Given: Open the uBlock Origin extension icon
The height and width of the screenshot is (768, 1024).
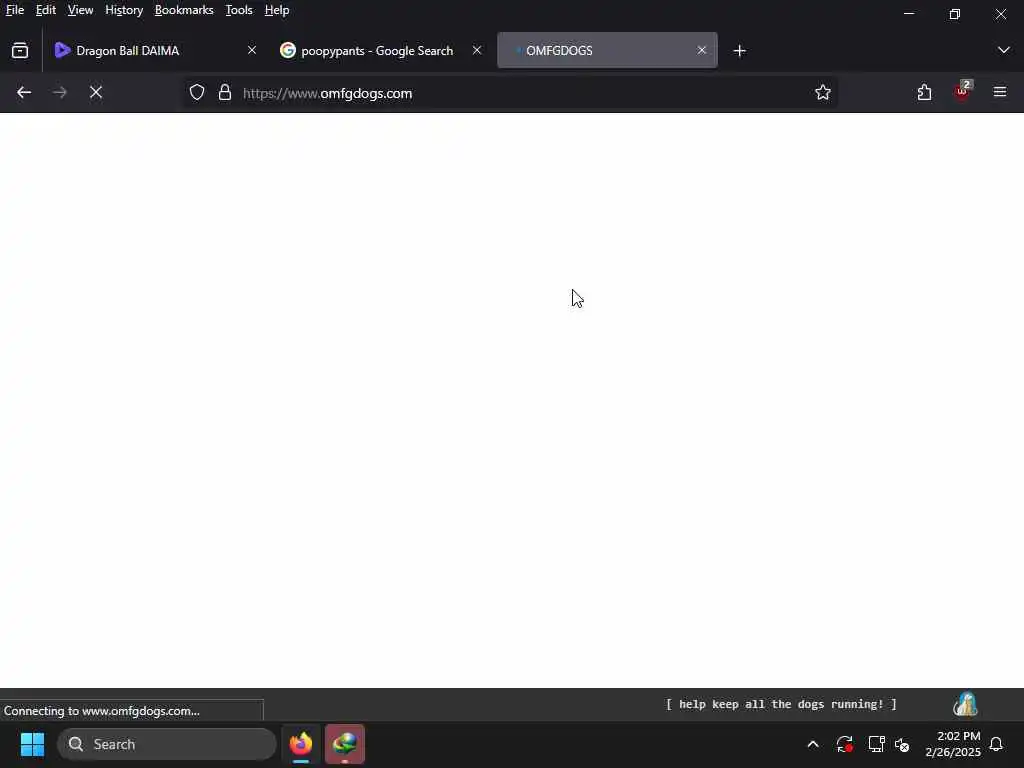Looking at the screenshot, I should [x=963, y=92].
